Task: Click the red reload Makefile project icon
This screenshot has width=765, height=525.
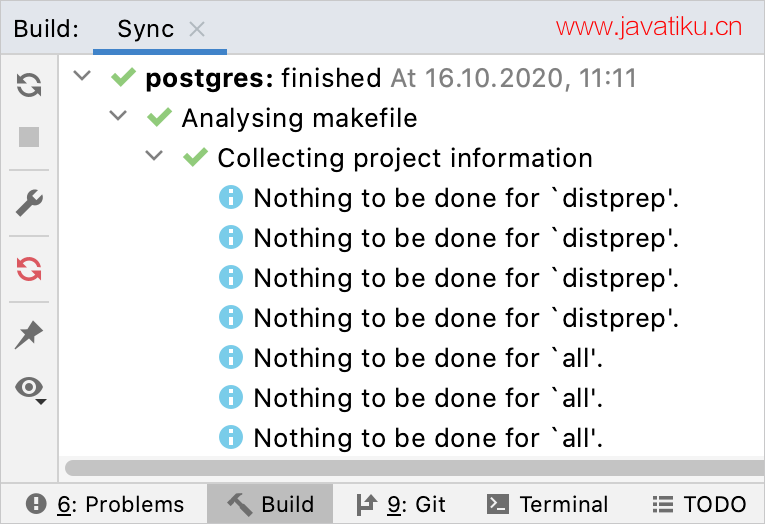Action: click(x=29, y=269)
